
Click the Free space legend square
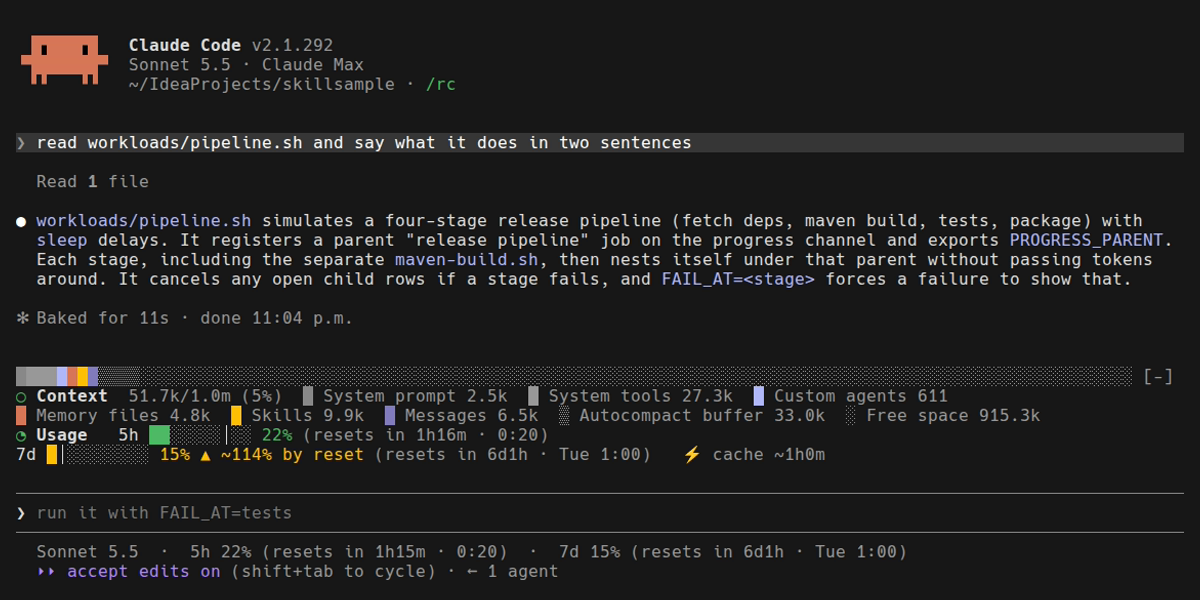[x=851, y=416]
